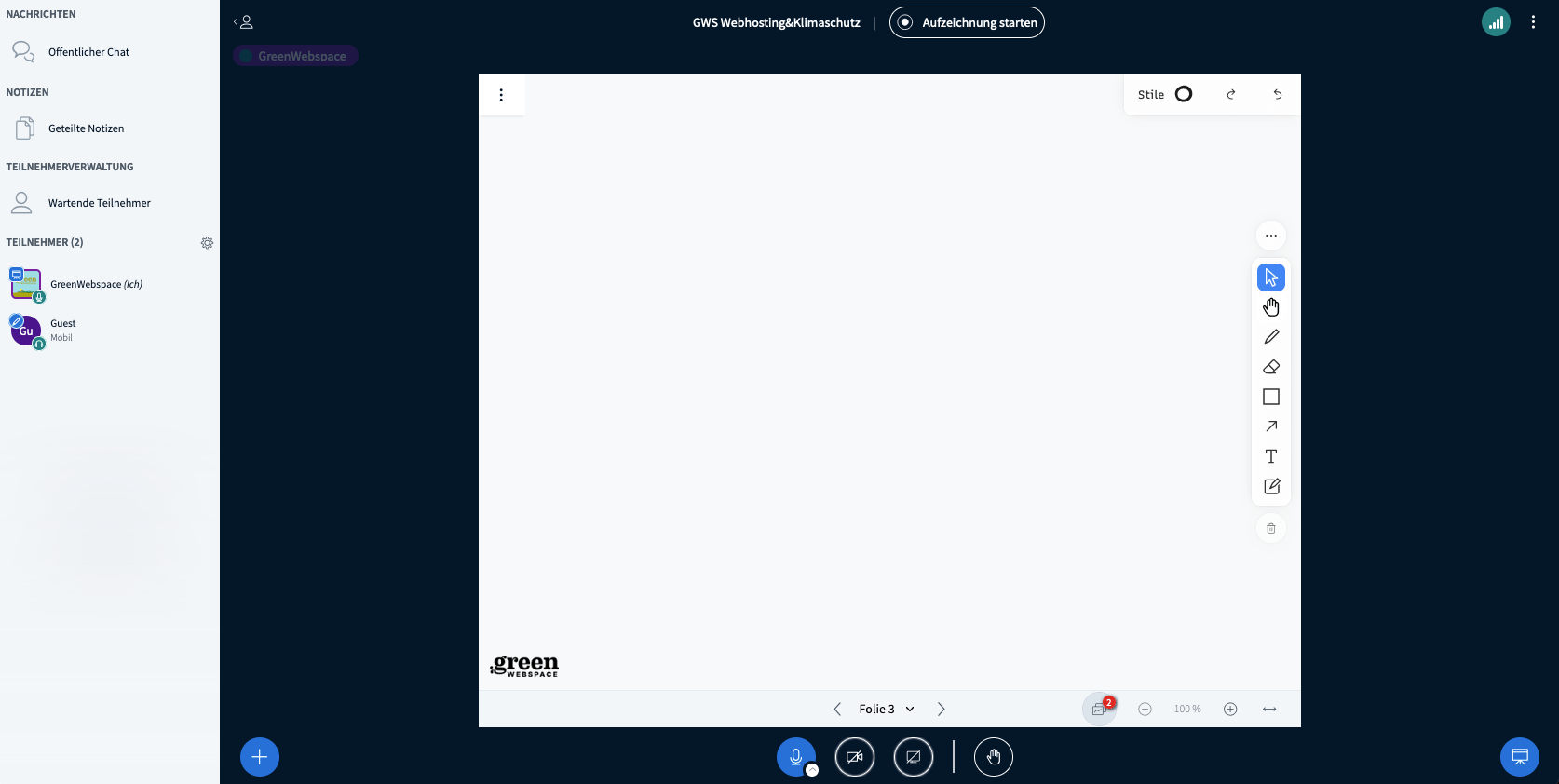
Task: Hide the user list panel
Action: point(243,22)
